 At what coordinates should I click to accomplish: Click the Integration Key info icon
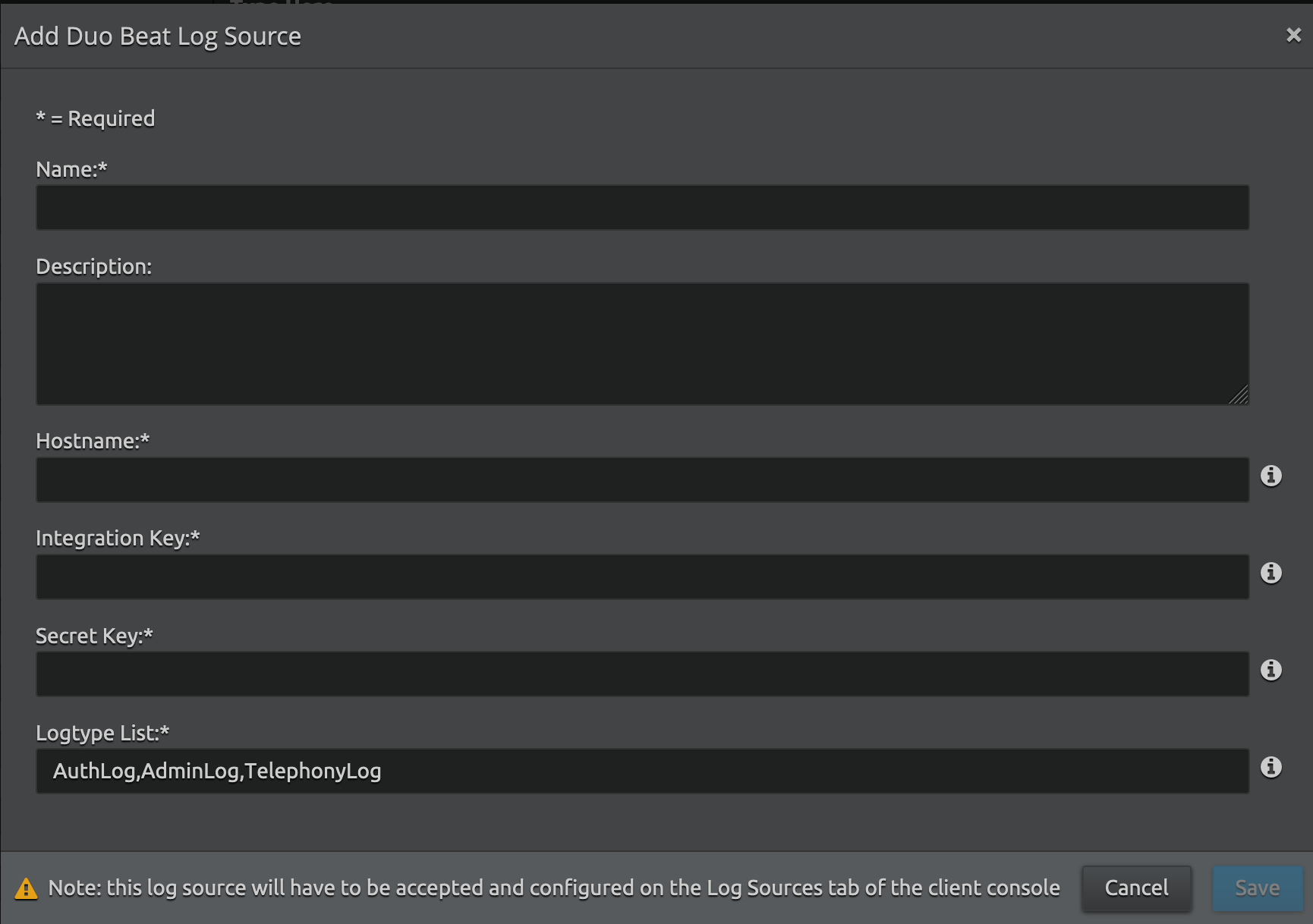1270,573
